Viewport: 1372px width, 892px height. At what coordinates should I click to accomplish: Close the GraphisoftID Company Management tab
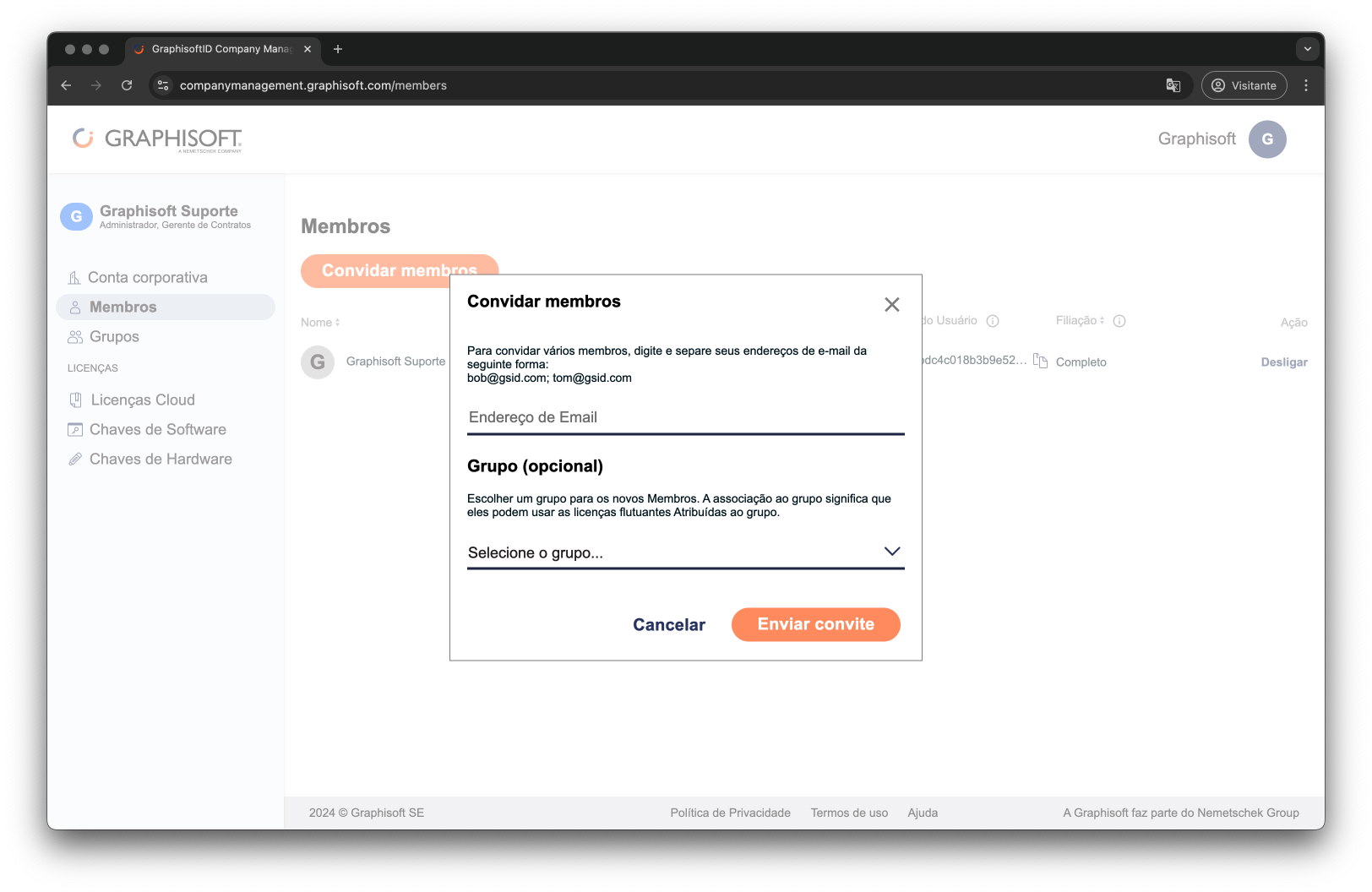(x=308, y=49)
